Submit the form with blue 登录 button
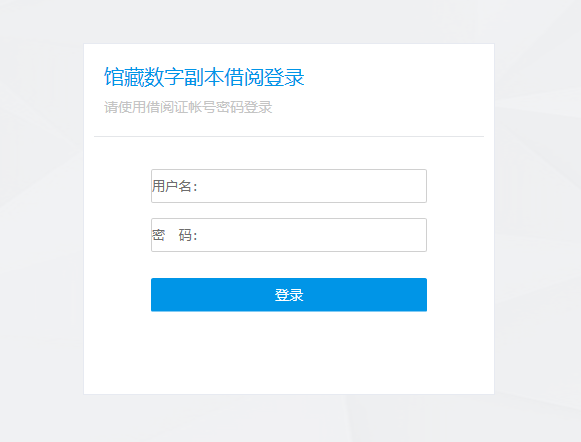Image resolution: width=581 pixels, height=442 pixels. click(x=289, y=295)
